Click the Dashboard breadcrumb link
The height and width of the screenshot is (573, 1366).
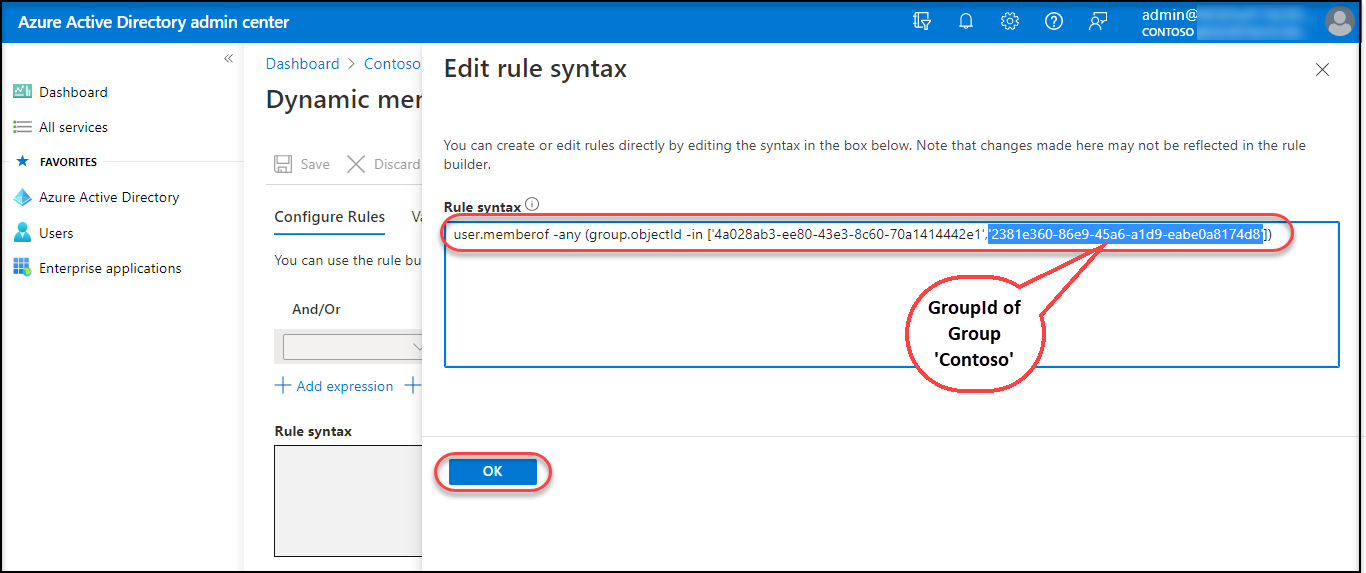click(302, 64)
